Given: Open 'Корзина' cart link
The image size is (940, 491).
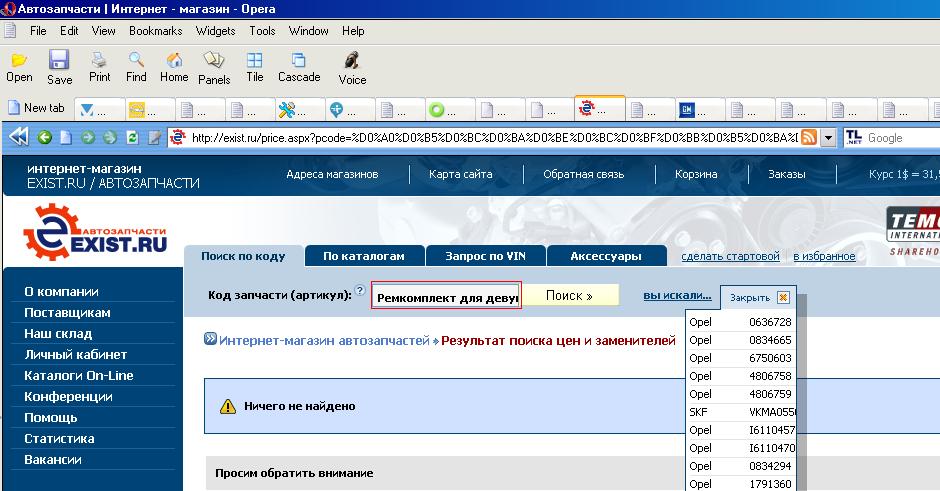Looking at the screenshot, I should pyautogui.click(x=696, y=174).
